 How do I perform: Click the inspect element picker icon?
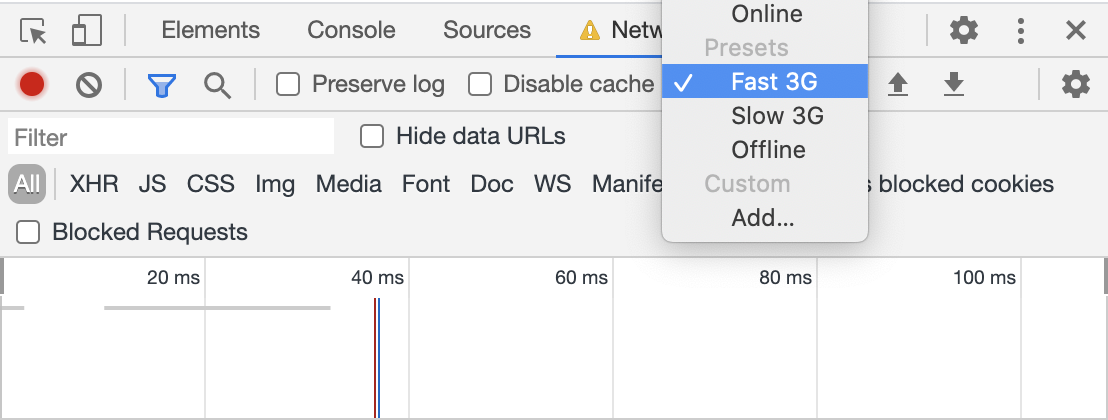[34, 31]
